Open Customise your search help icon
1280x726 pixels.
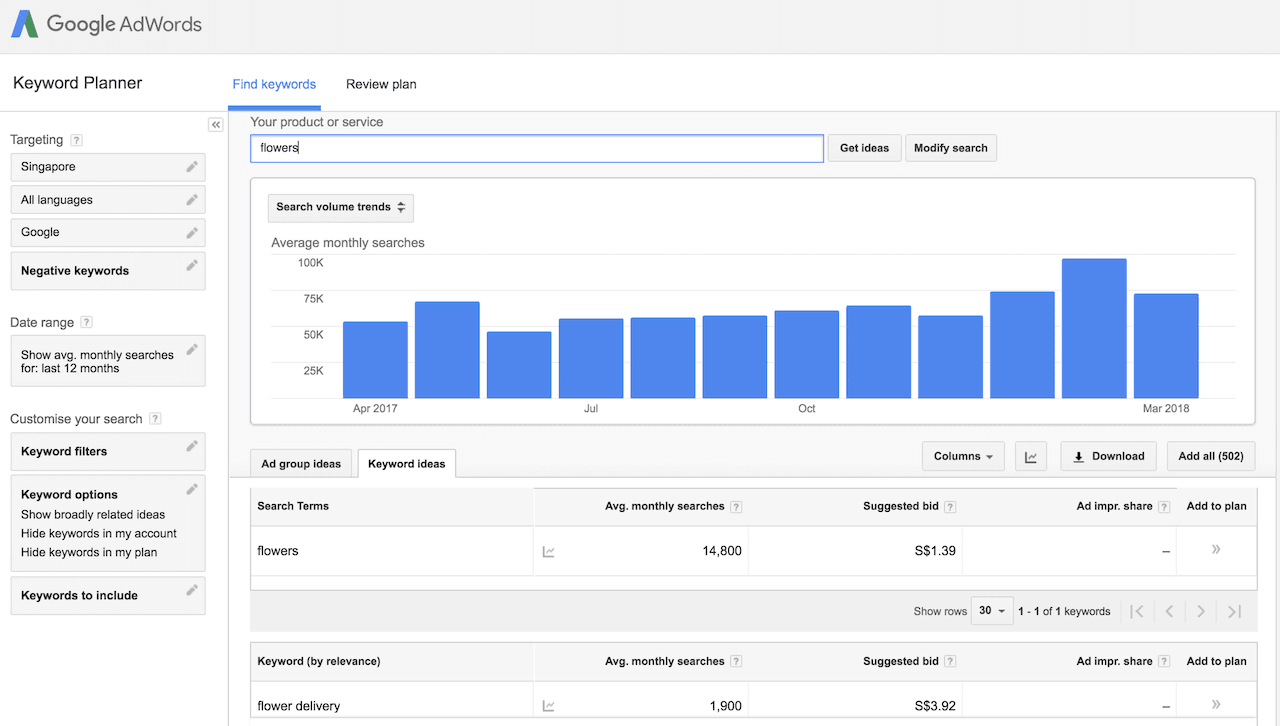pyautogui.click(x=155, y=418)
